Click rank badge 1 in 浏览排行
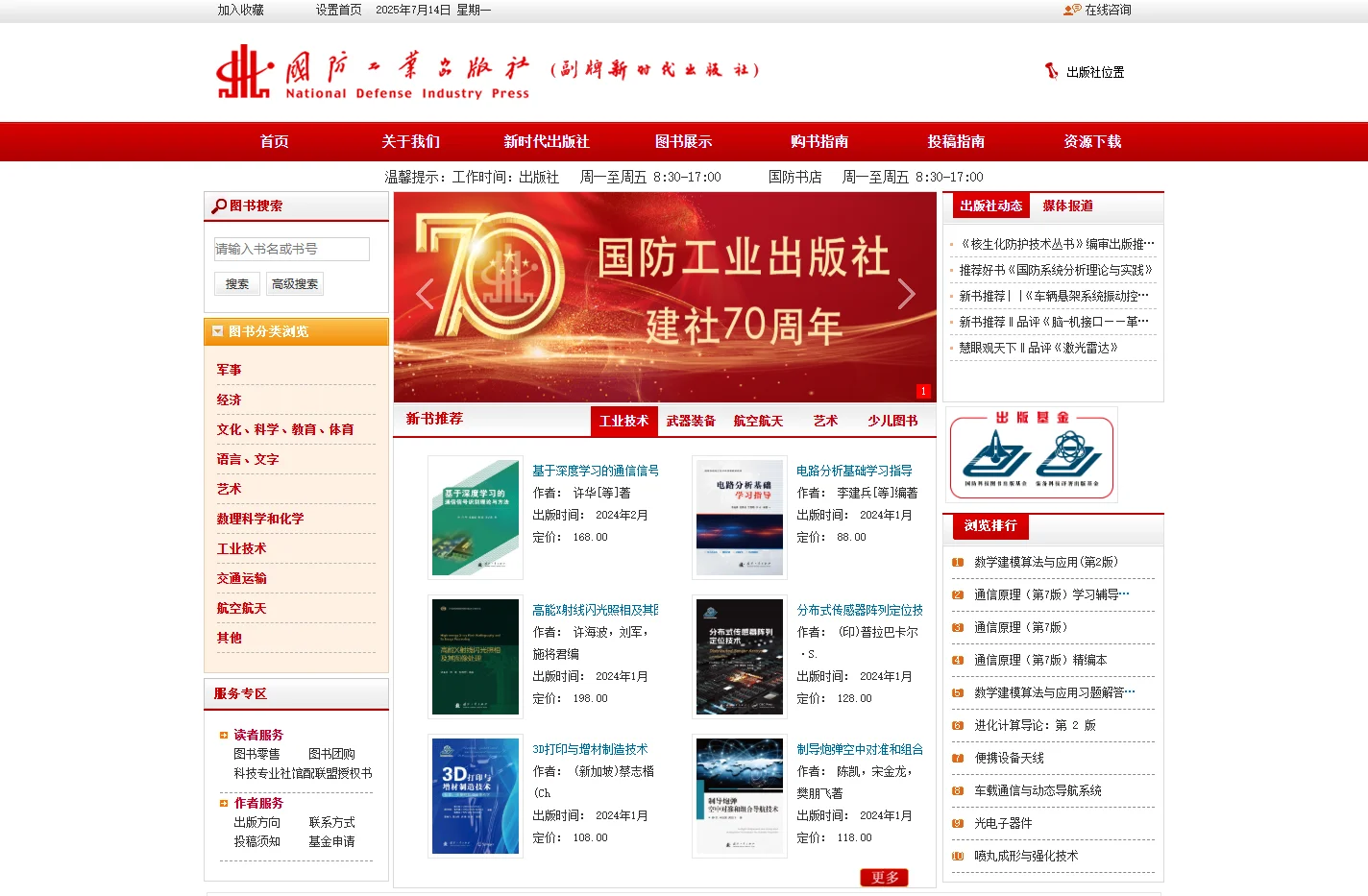The width and height of the screenshot is (1368, 896). pos(958,563)
